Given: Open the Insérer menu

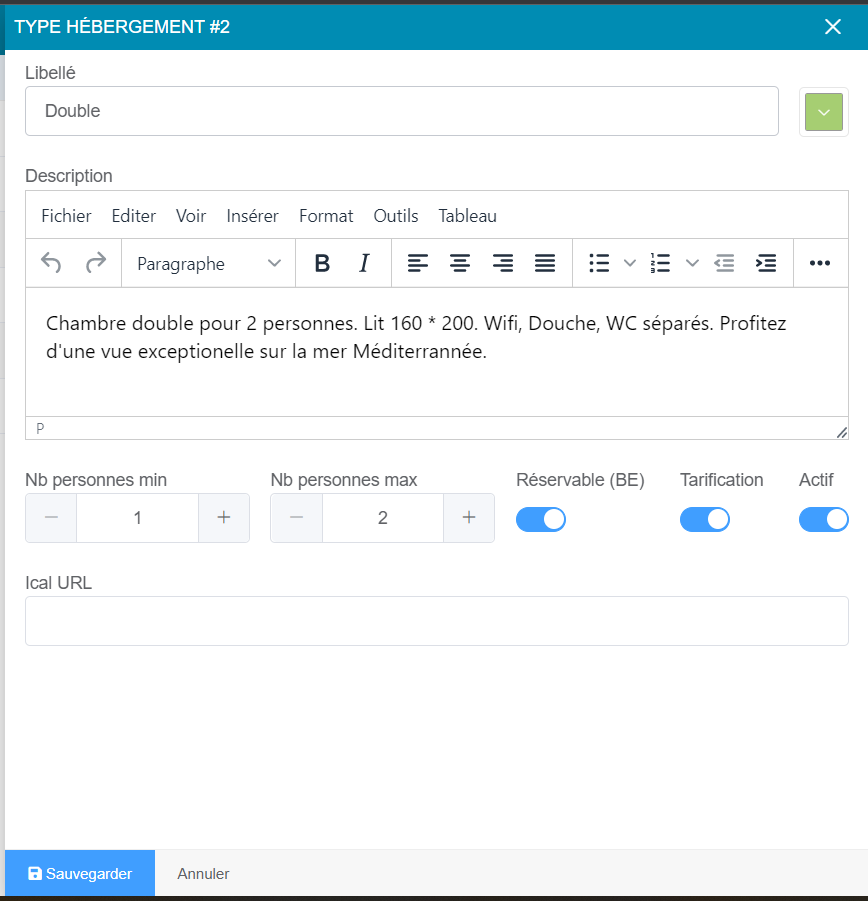Looking at the screenshot, I should 252,216.
